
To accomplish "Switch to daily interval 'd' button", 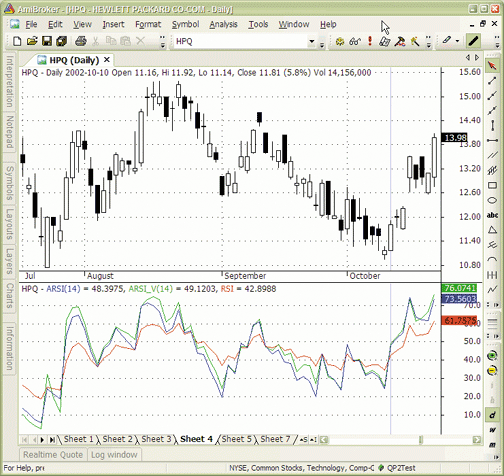I will pyautogui.click(x=492, y=415).
